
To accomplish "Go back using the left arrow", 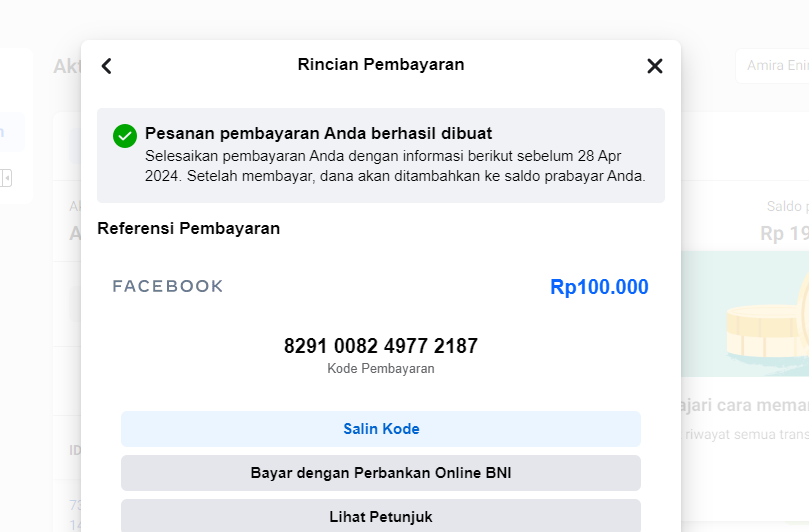I will tap(107, 66).
